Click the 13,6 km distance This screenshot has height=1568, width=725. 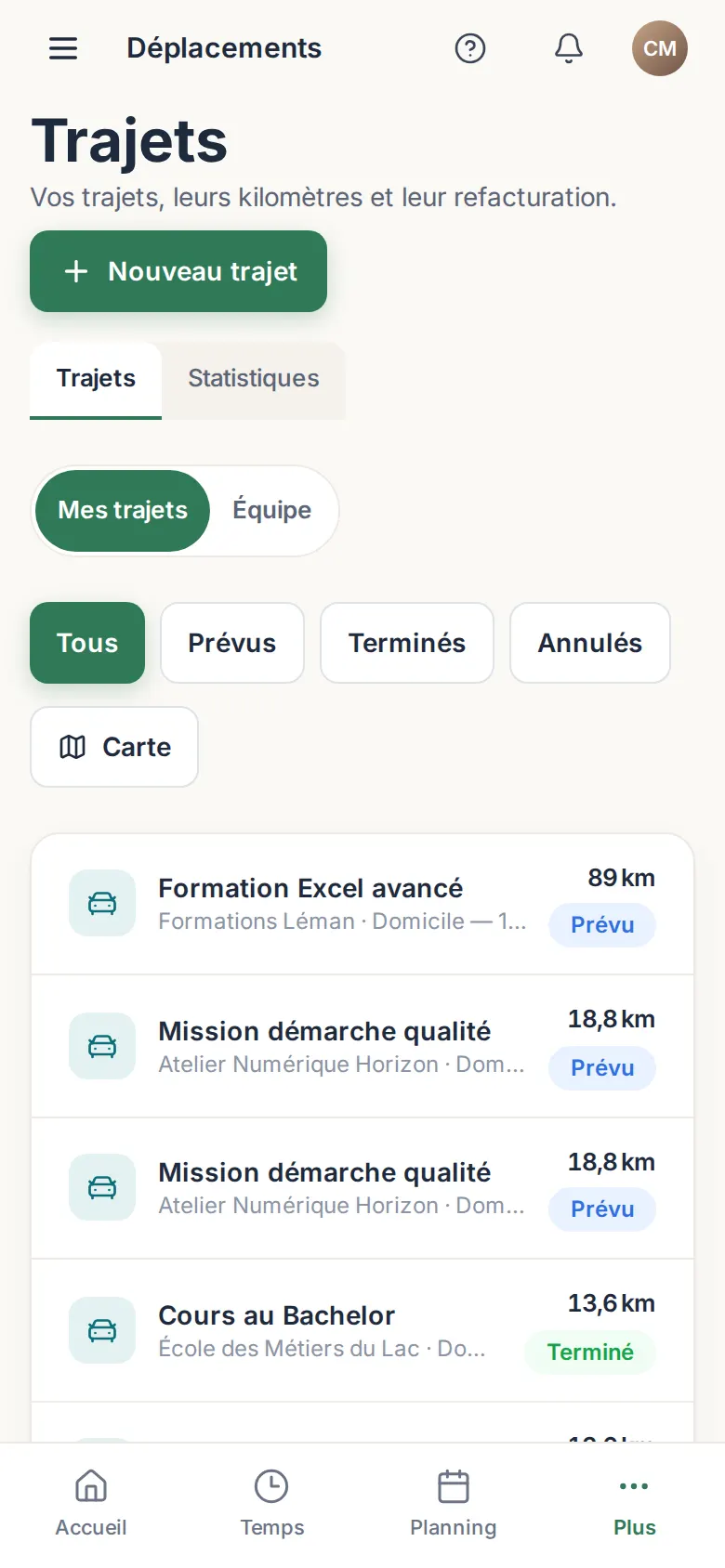(x=612, y=1303)
